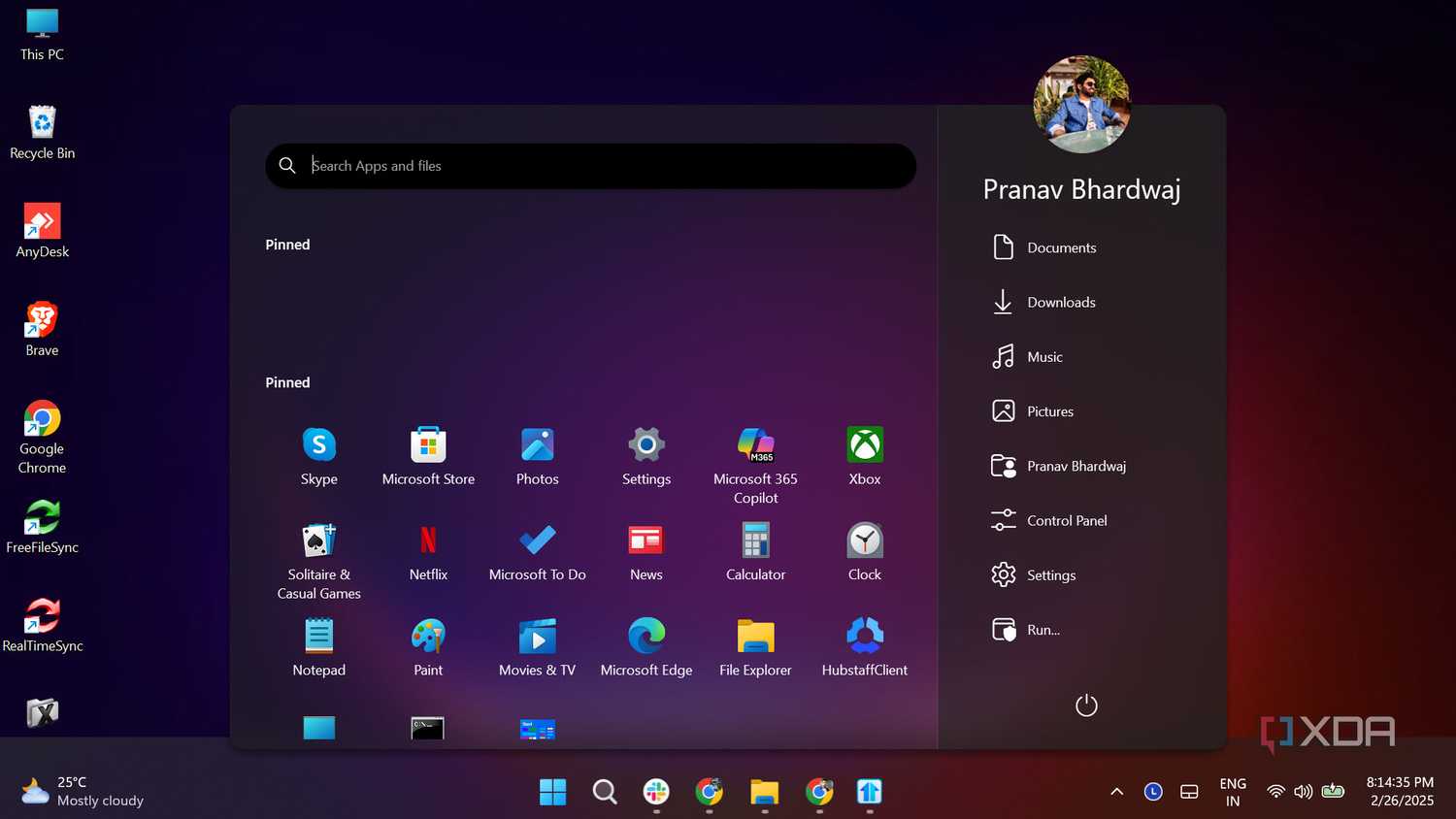Open the Pictures folder link
This screenshot has width=1456, height=819.
tap(1032, 411)
